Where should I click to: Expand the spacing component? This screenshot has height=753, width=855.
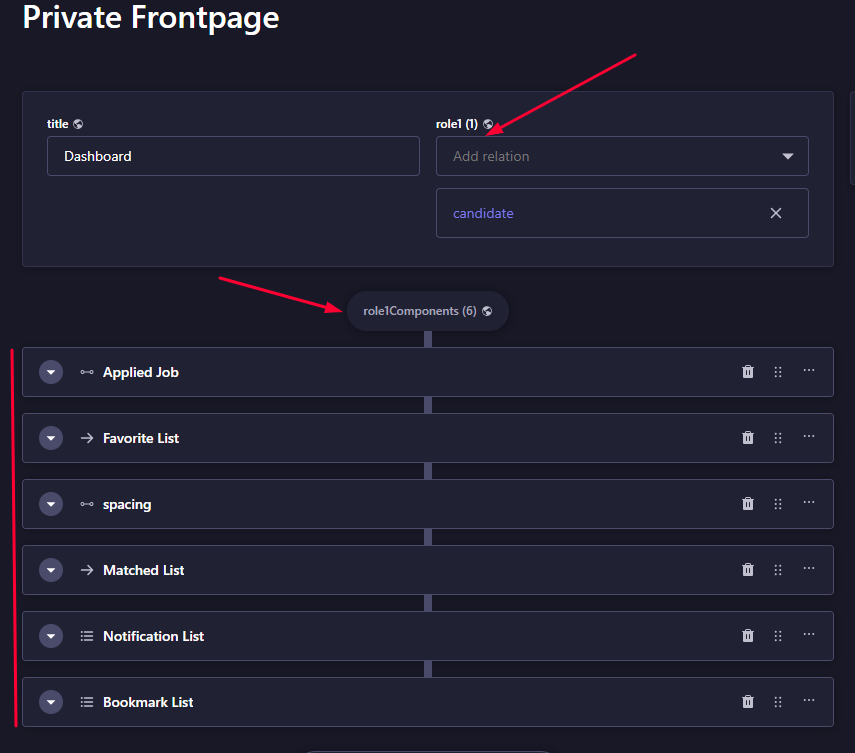(x=51, y=504)
